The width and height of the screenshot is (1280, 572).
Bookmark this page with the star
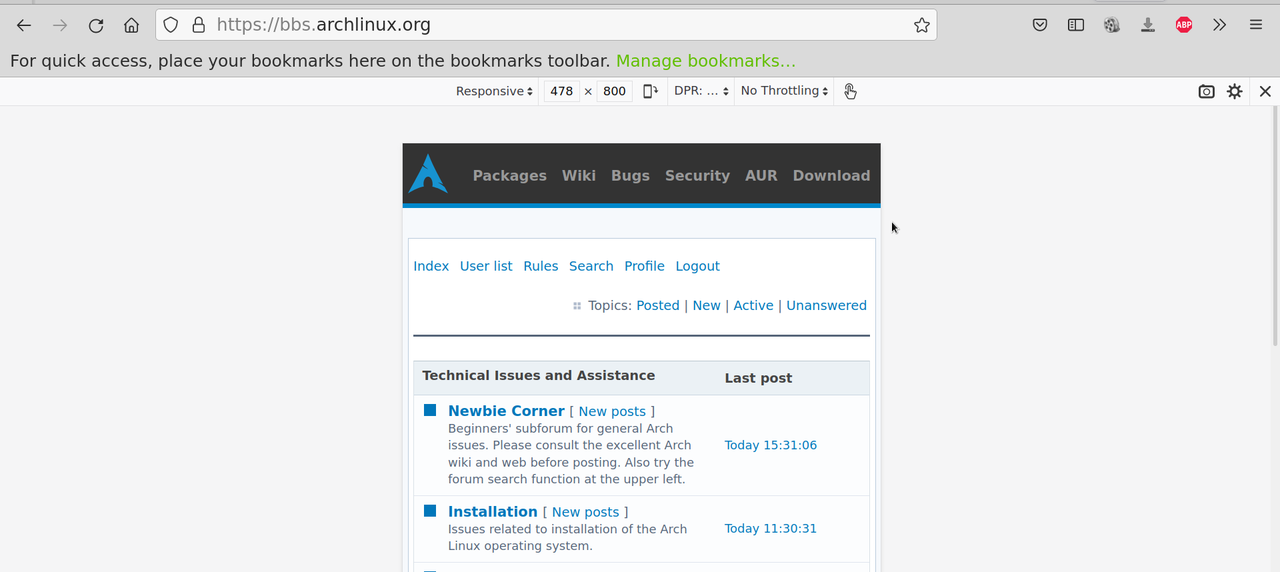coord(921,25)
